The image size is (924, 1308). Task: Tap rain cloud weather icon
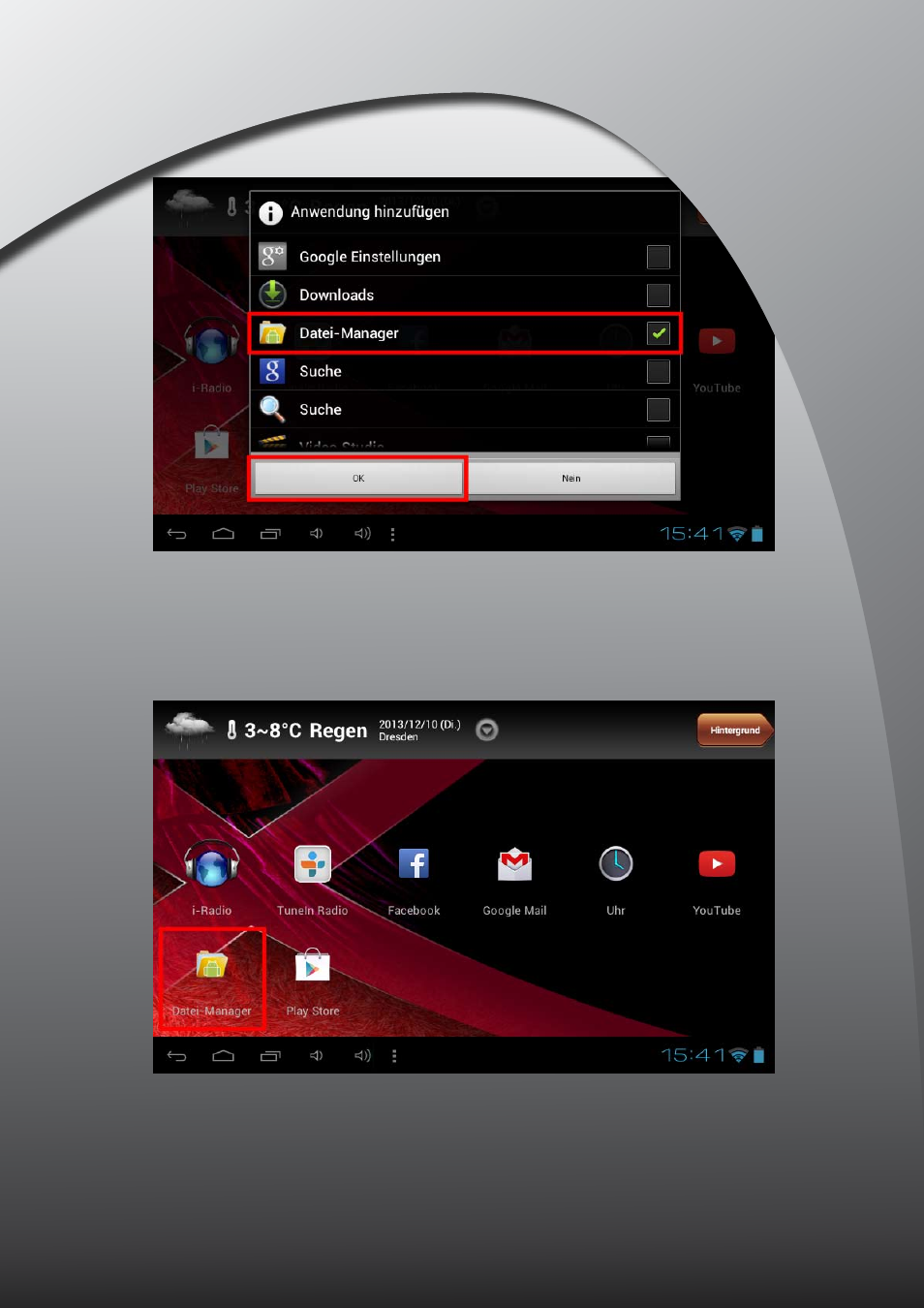pyautogui.click(x=190, y=729)
